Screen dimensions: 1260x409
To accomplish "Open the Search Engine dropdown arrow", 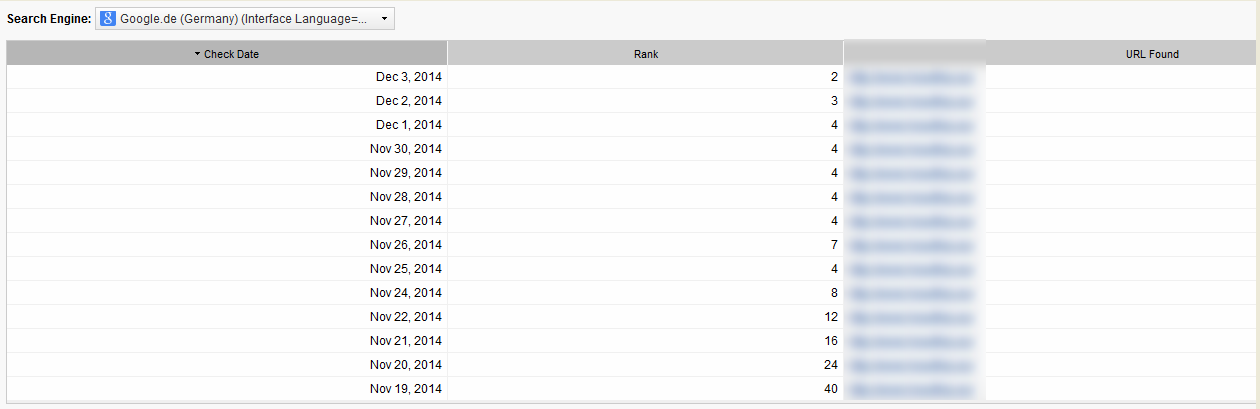I will 384,19.
